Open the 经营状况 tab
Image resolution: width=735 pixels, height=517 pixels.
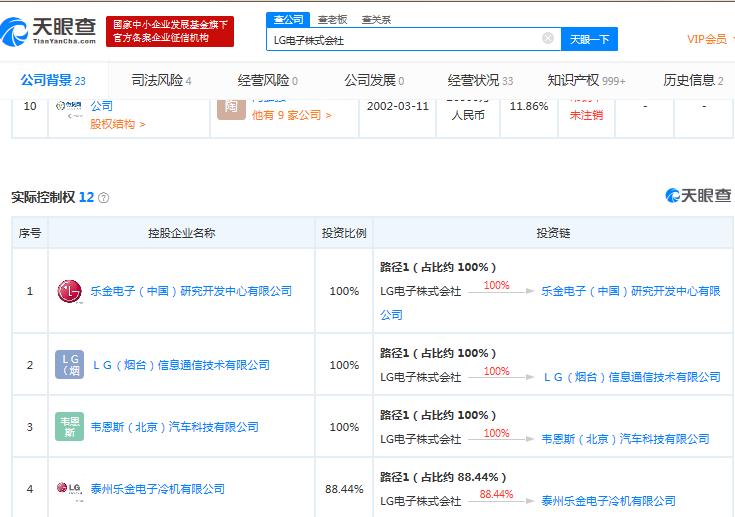point(480,81)
